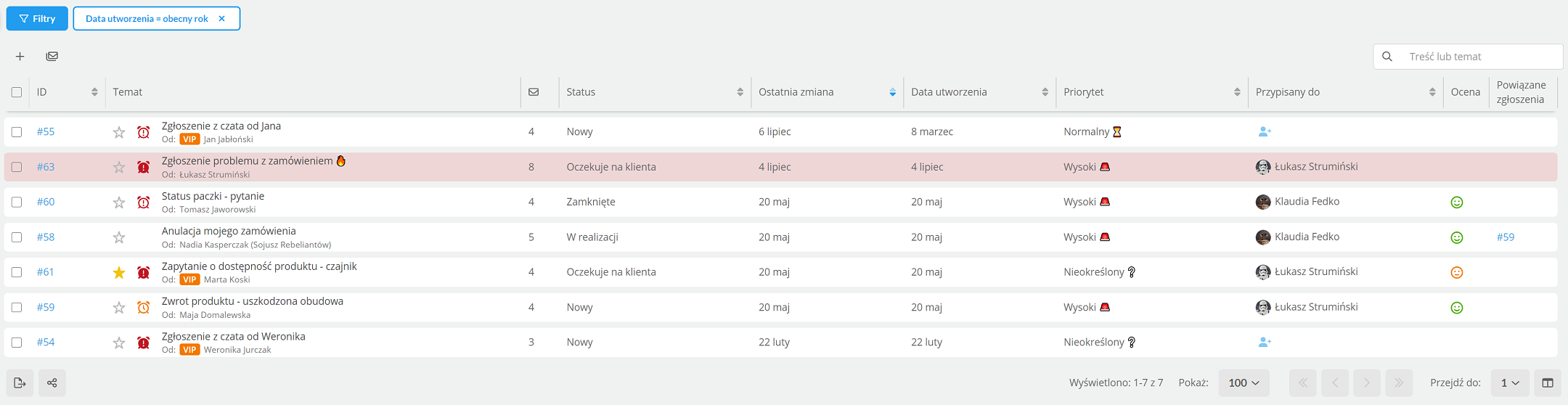Click the alarm clock icon on ticket #55
This screenshot has height=405, width=1568.
144,132
